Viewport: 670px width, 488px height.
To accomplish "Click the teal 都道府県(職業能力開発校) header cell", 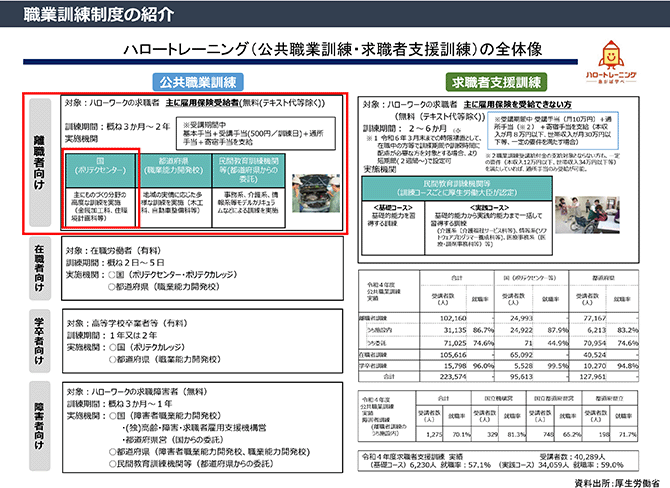I will [x=173, y=171].
